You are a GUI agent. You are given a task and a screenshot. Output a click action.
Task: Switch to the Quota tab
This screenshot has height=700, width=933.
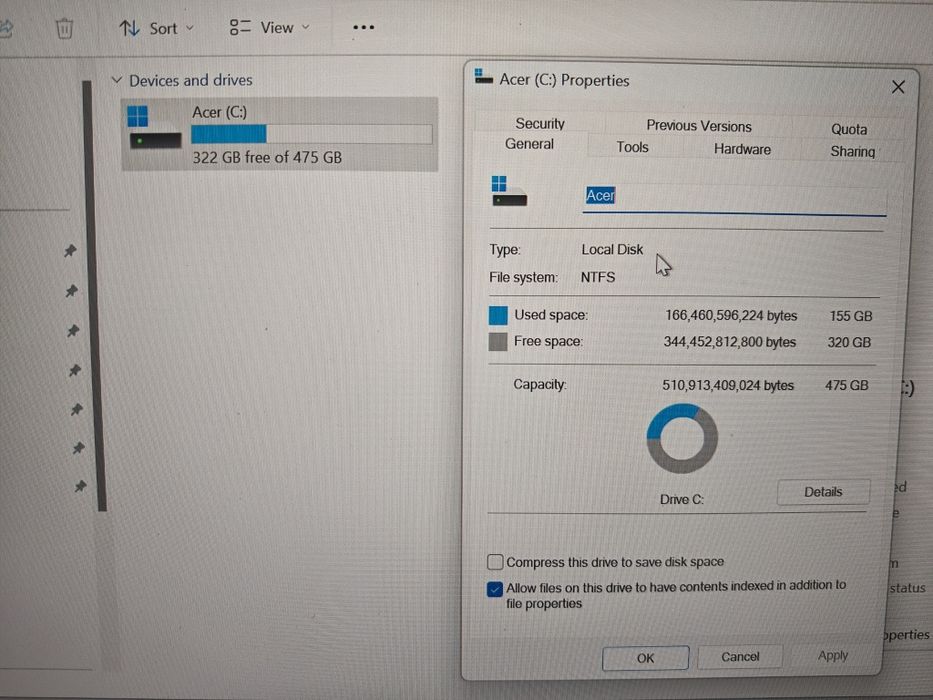849,129
